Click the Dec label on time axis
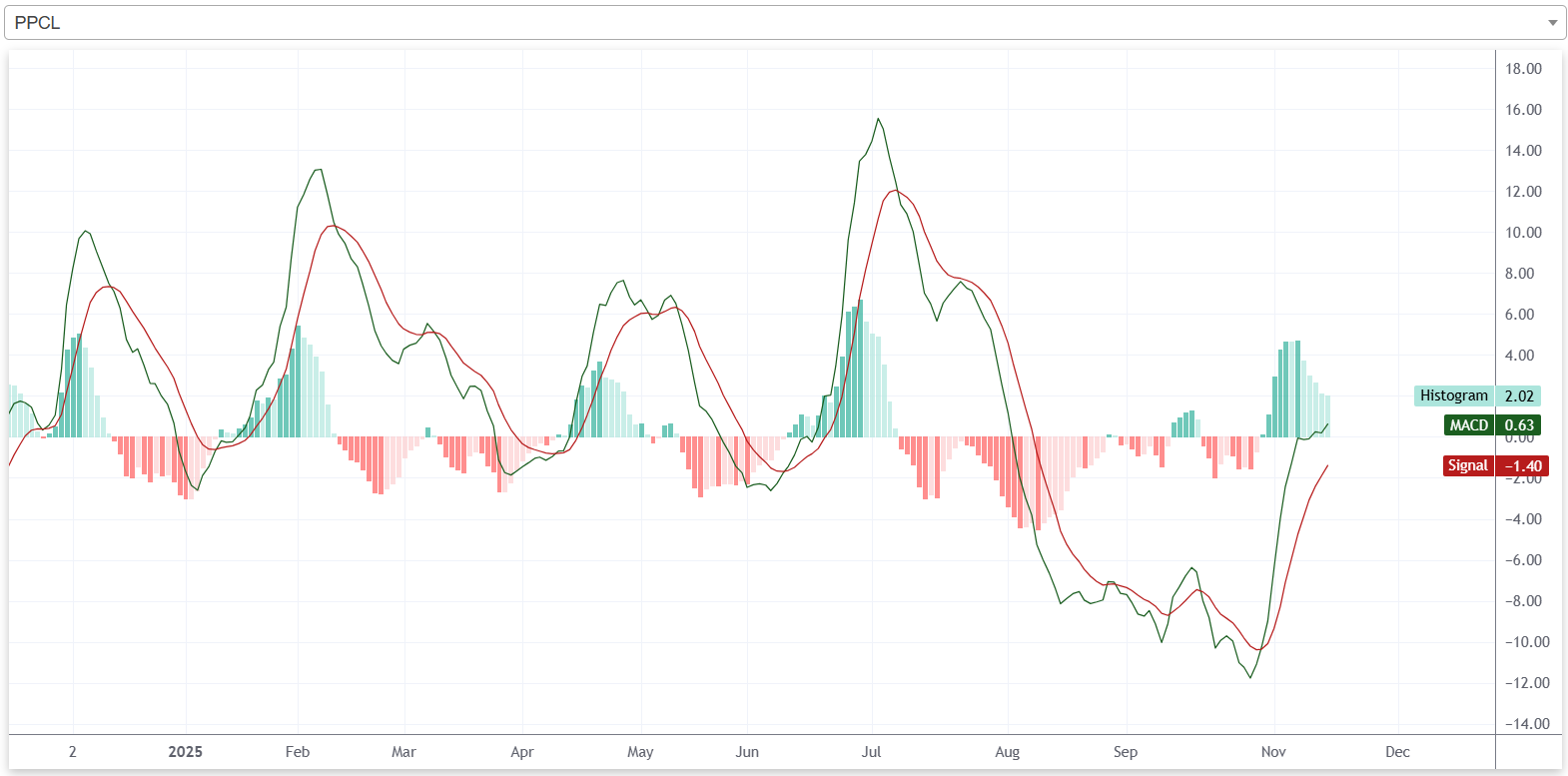1568x776 pixels. [x=1397, y=752]
